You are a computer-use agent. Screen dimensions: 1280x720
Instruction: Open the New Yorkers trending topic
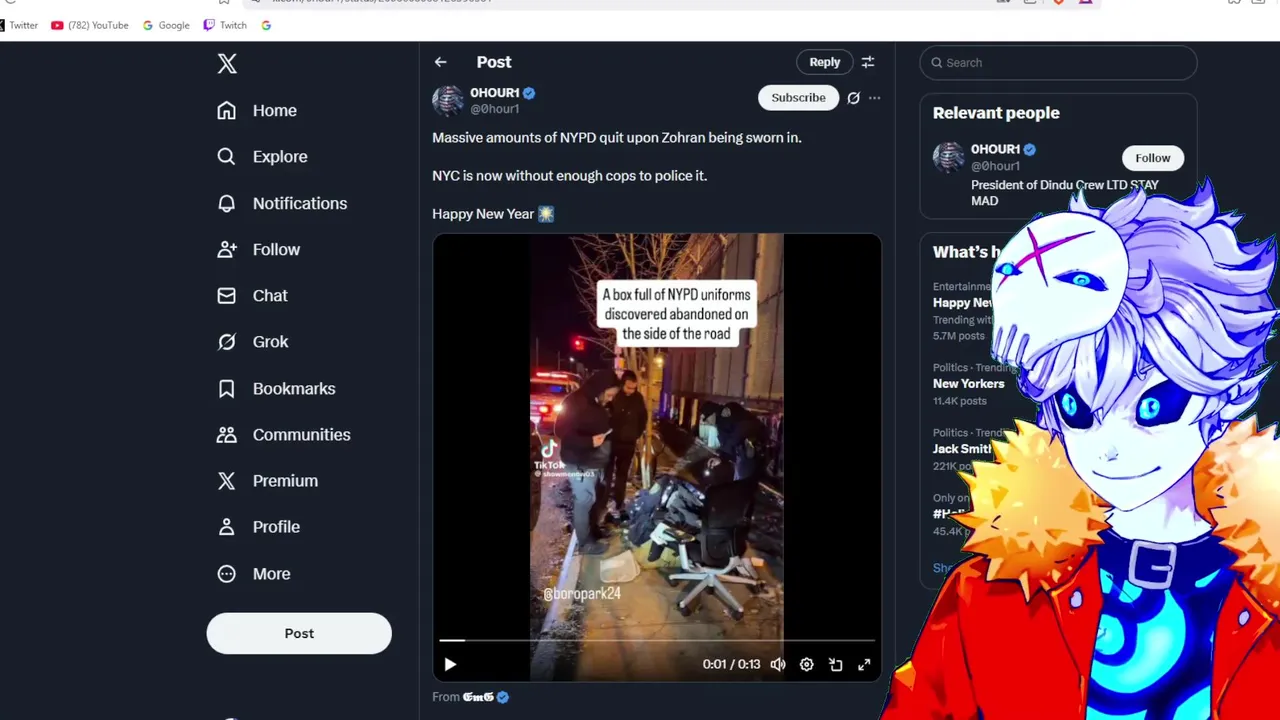pyautogui.click(x=968, y=384)
